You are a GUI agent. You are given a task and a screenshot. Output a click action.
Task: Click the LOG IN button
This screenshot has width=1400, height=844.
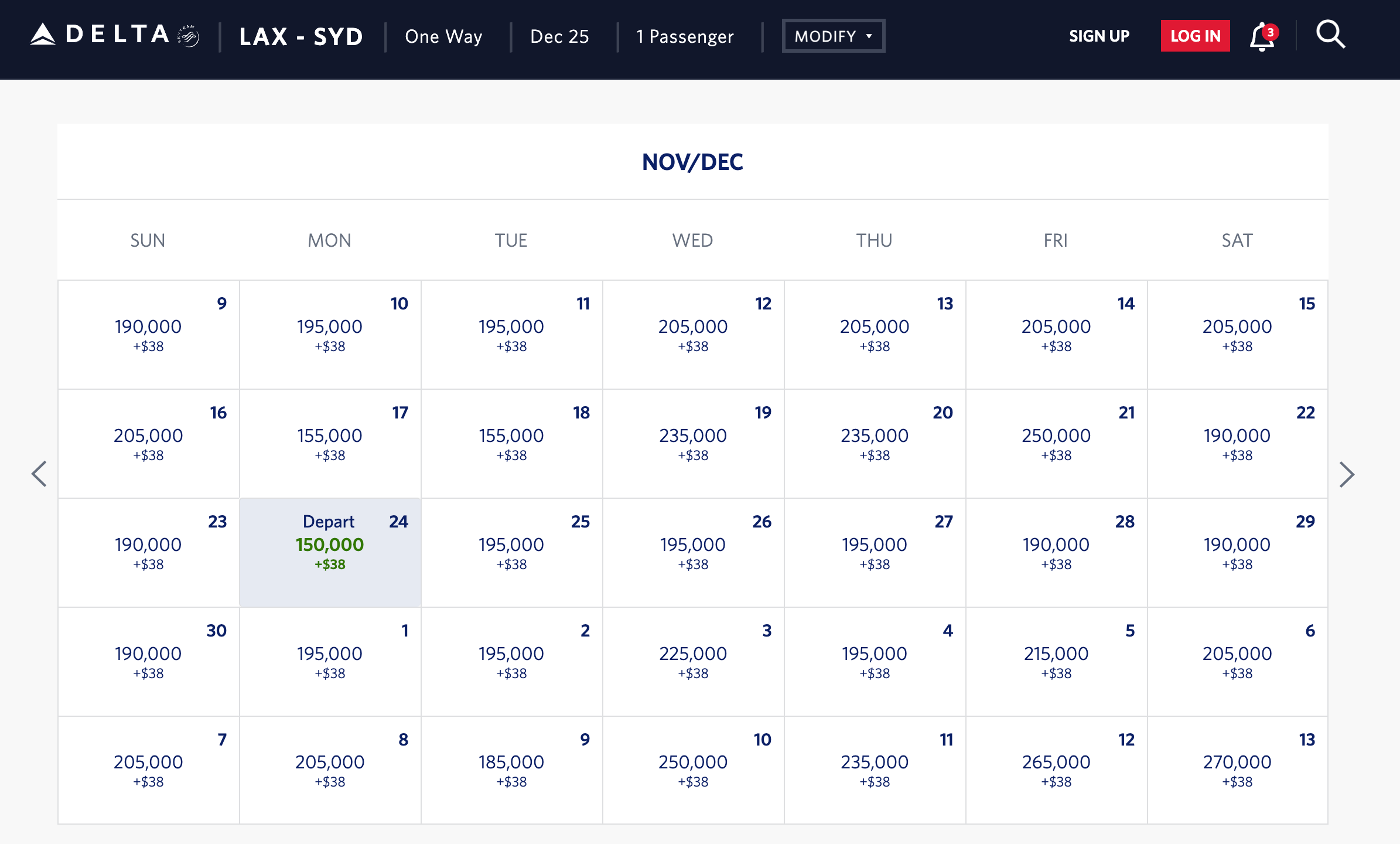[1195, 36]
